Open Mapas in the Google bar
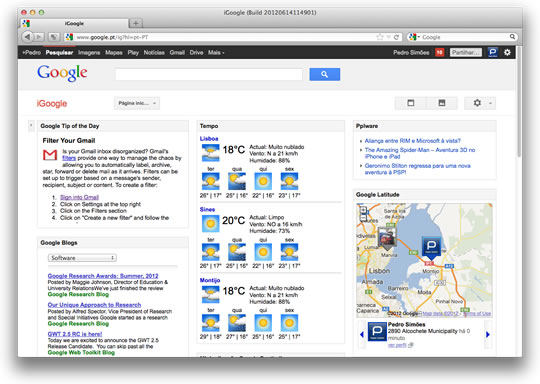Screen dimensions: 540x384 (x=114, y=52)
